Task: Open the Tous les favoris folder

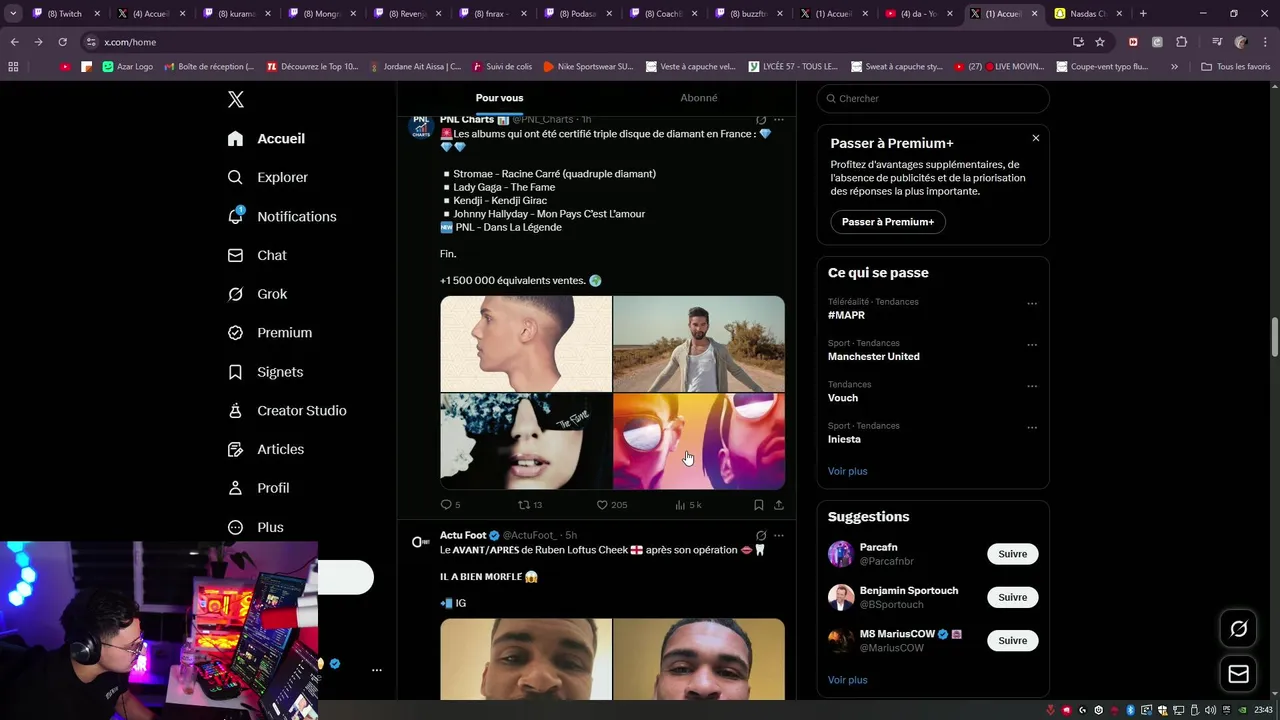Action: click(1236, 67)
